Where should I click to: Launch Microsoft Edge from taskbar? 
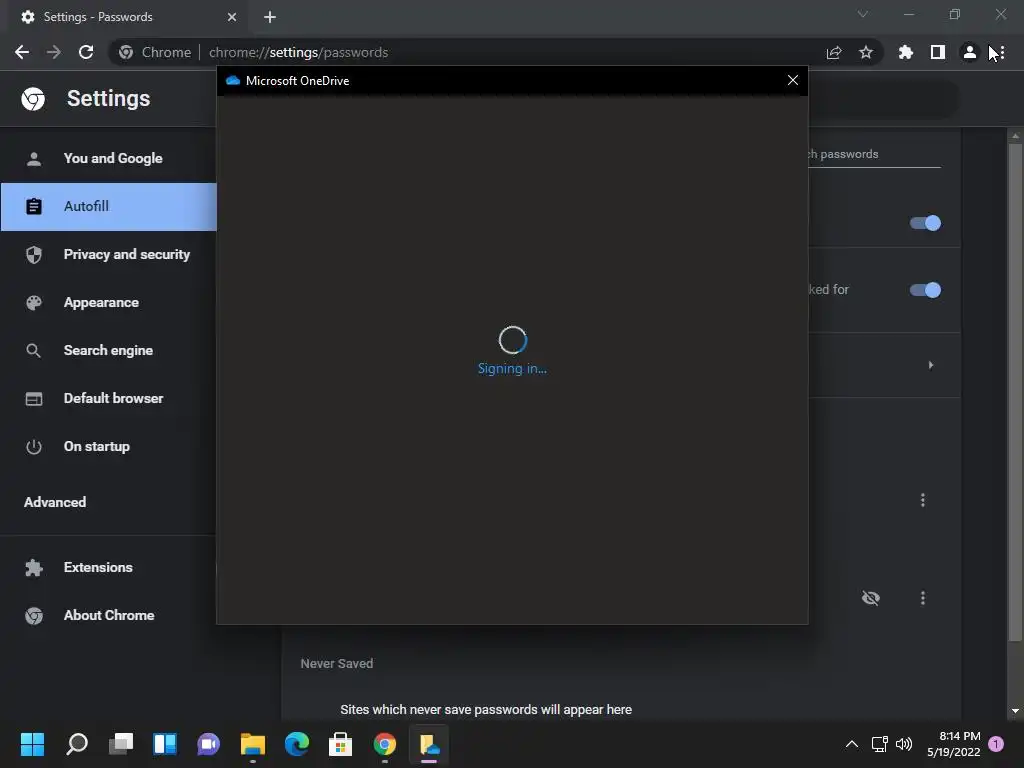point(296,744)
